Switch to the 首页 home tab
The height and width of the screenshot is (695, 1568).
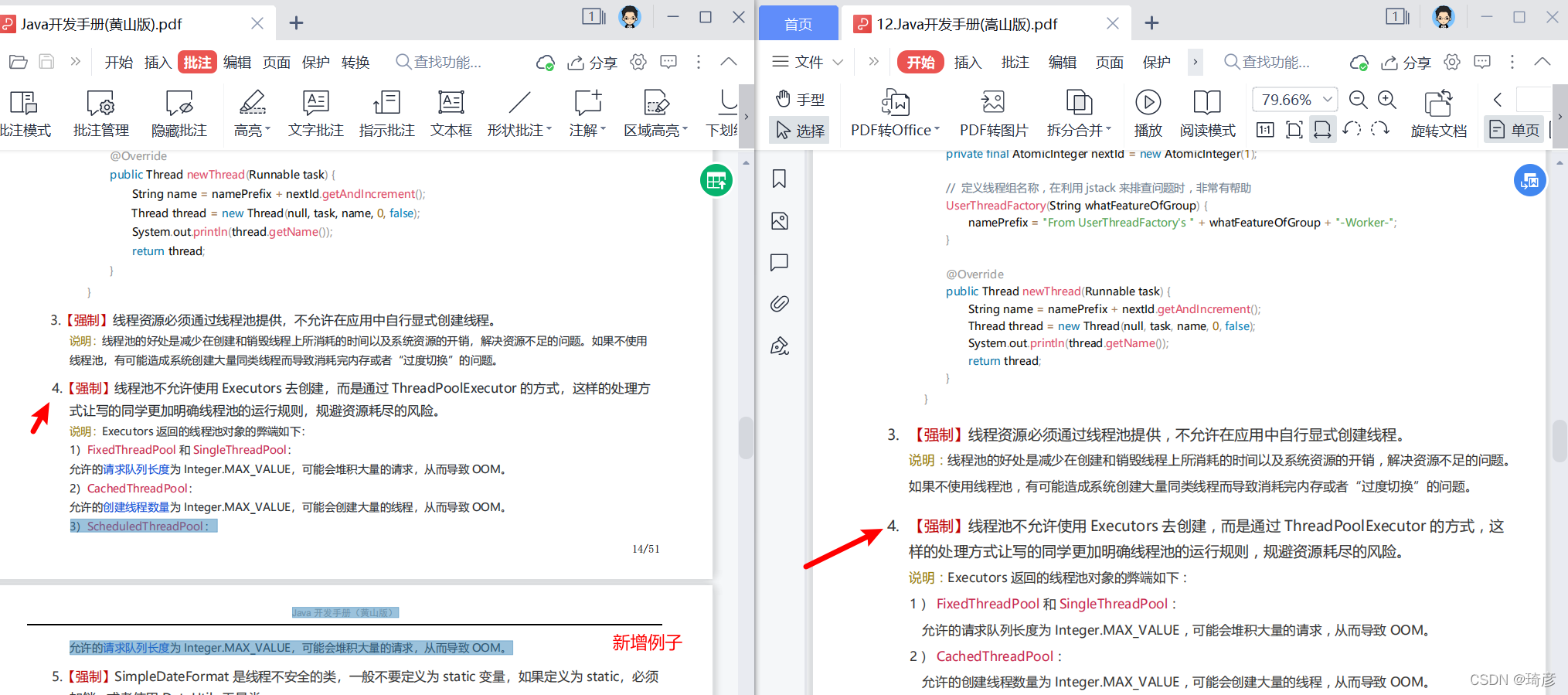[x=798, y=24]
